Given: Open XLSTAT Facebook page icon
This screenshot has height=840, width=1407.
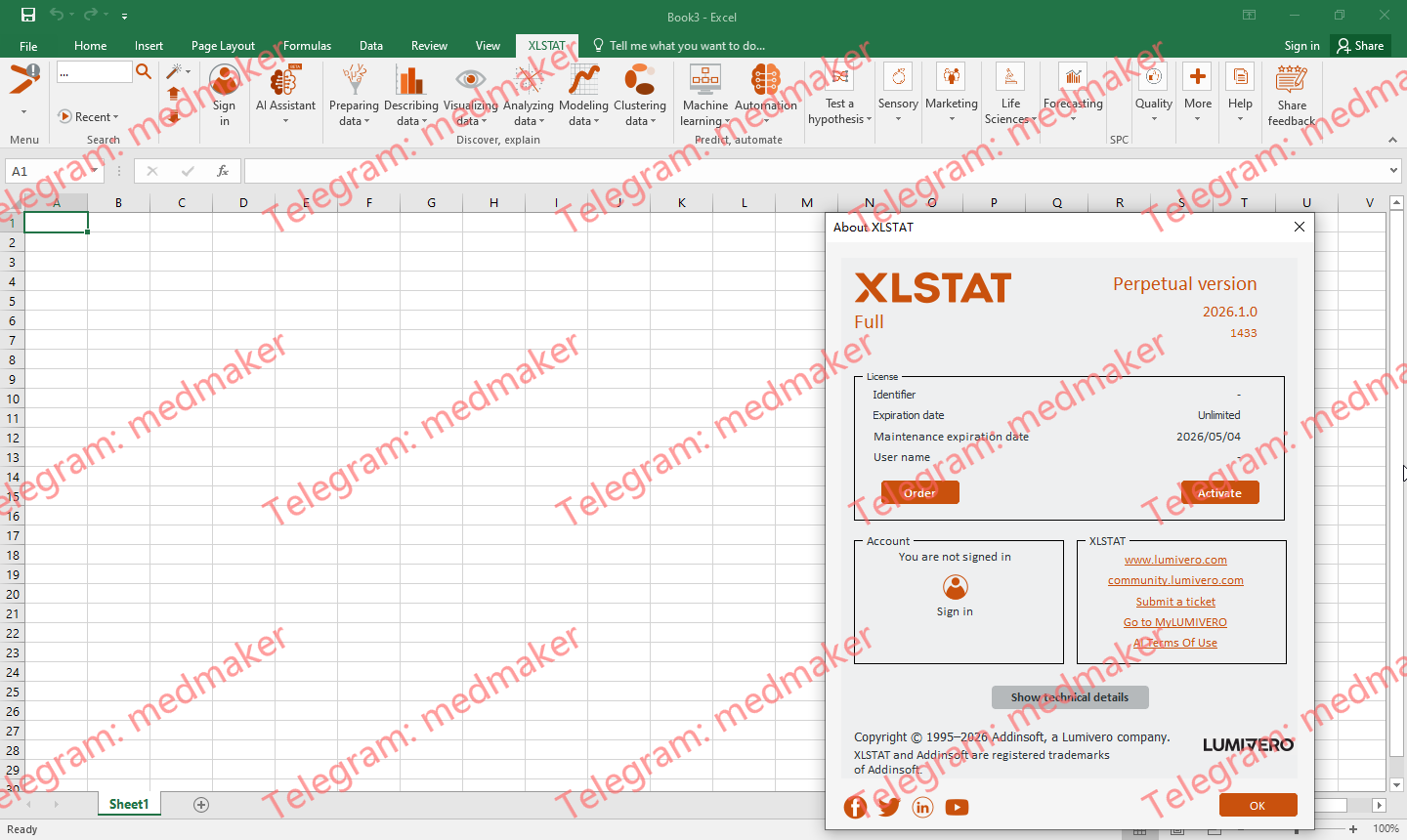Looking at the screenshot, I should (855, 807).
